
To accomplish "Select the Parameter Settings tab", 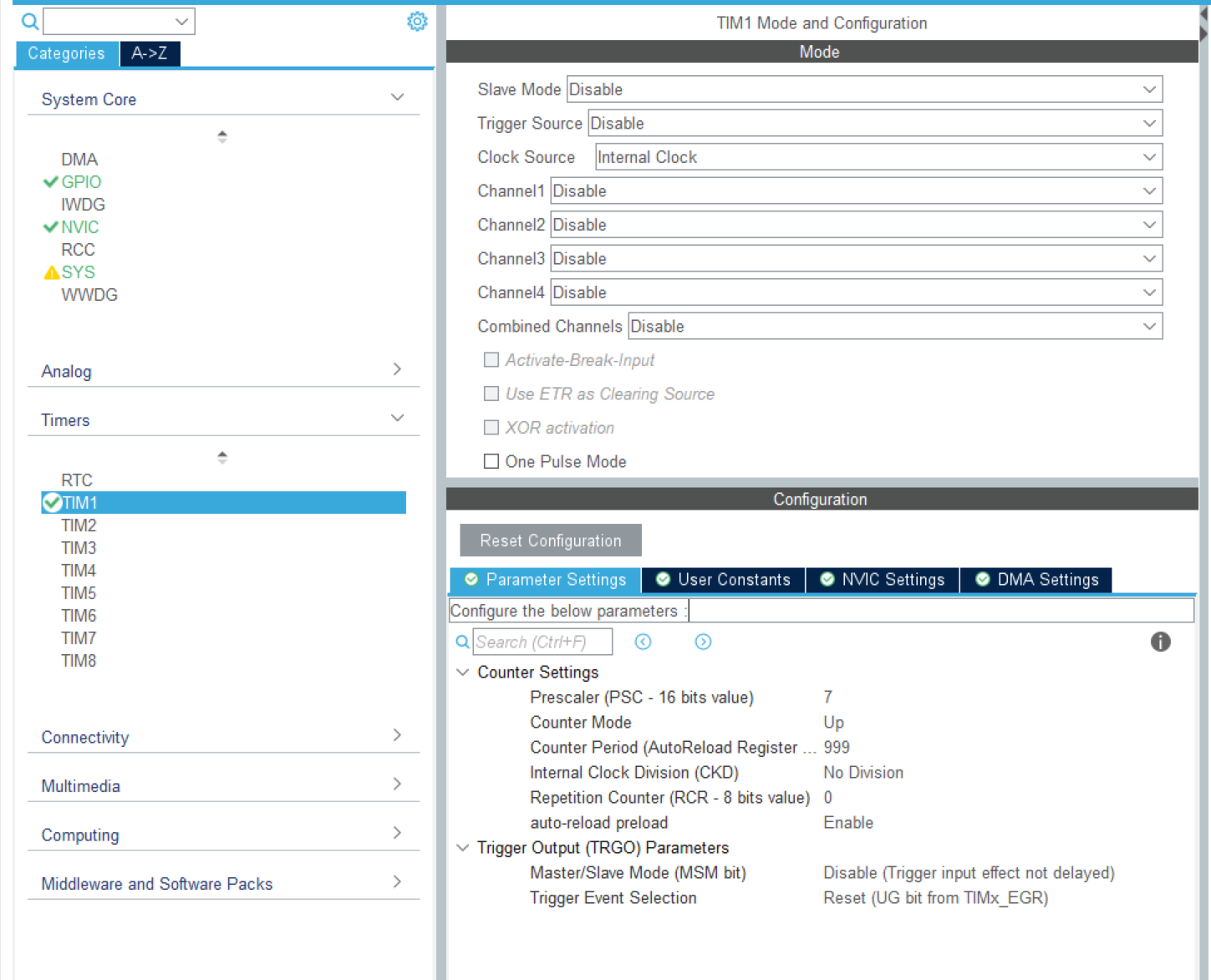I will [545, 580].
